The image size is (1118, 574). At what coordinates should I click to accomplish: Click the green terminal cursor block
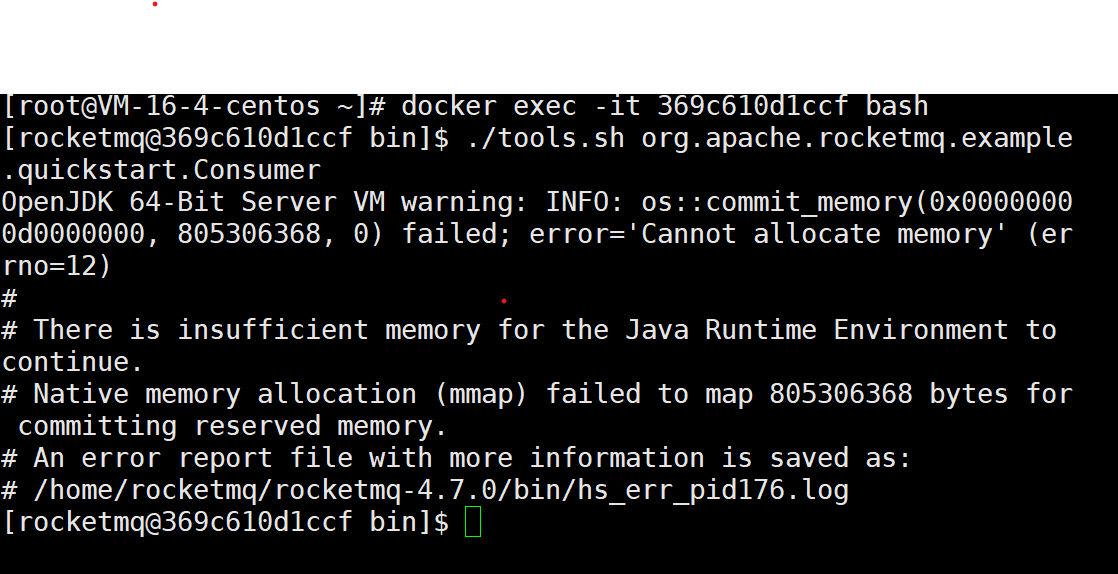pos(473,522)
